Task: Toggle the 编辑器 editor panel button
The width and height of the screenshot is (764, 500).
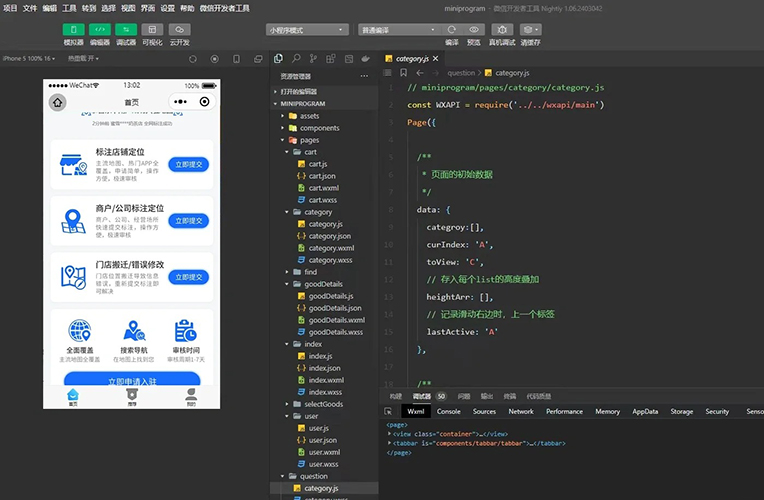Action: 100,29
